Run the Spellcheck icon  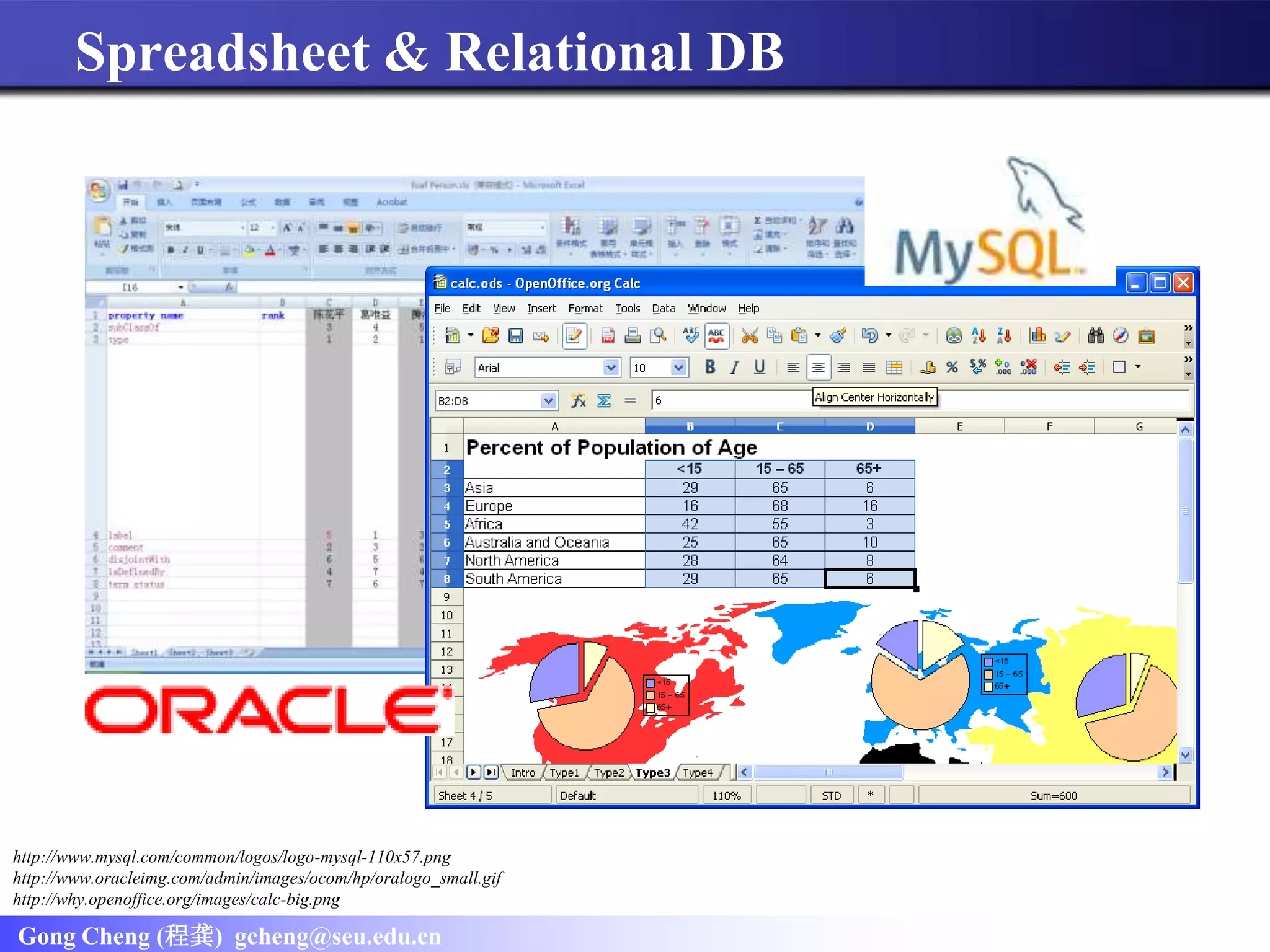691,336
